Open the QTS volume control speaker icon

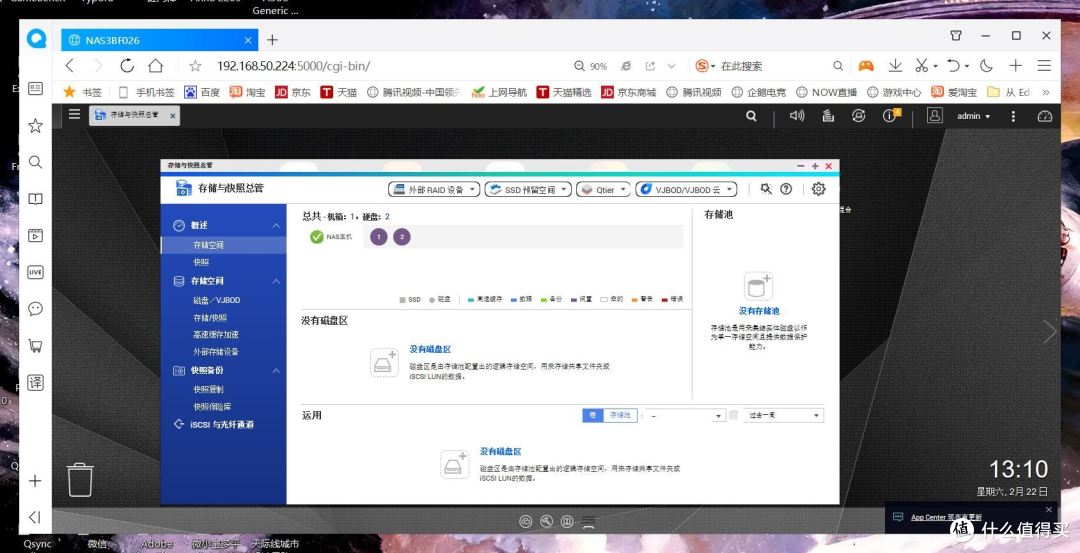point(797,116)
